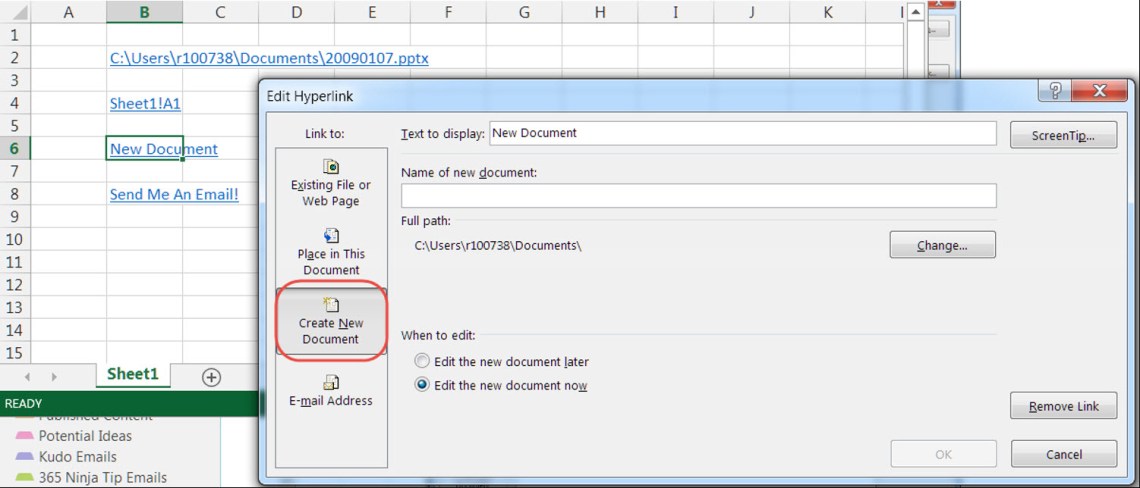Select column C header

point(220,12)
